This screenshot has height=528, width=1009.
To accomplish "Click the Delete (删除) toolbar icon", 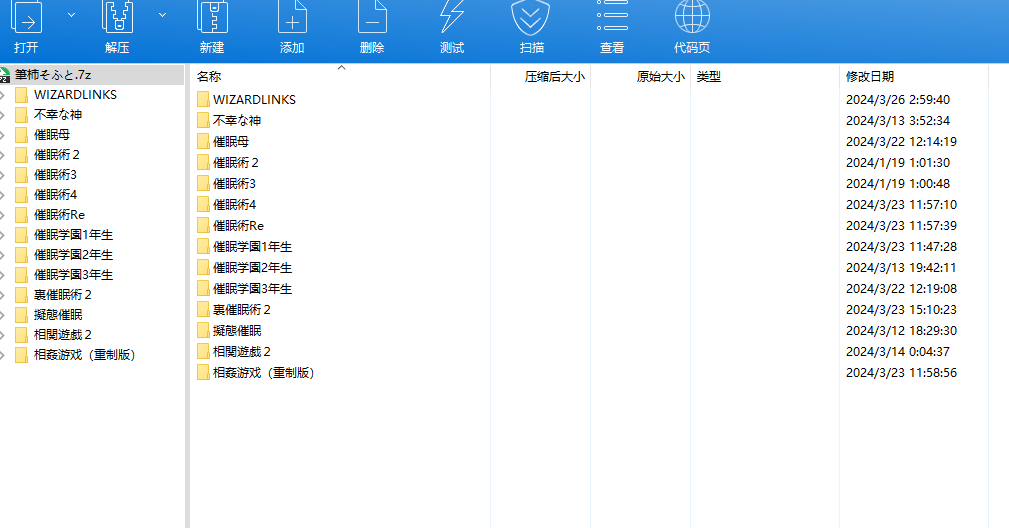I will [372, 18].
